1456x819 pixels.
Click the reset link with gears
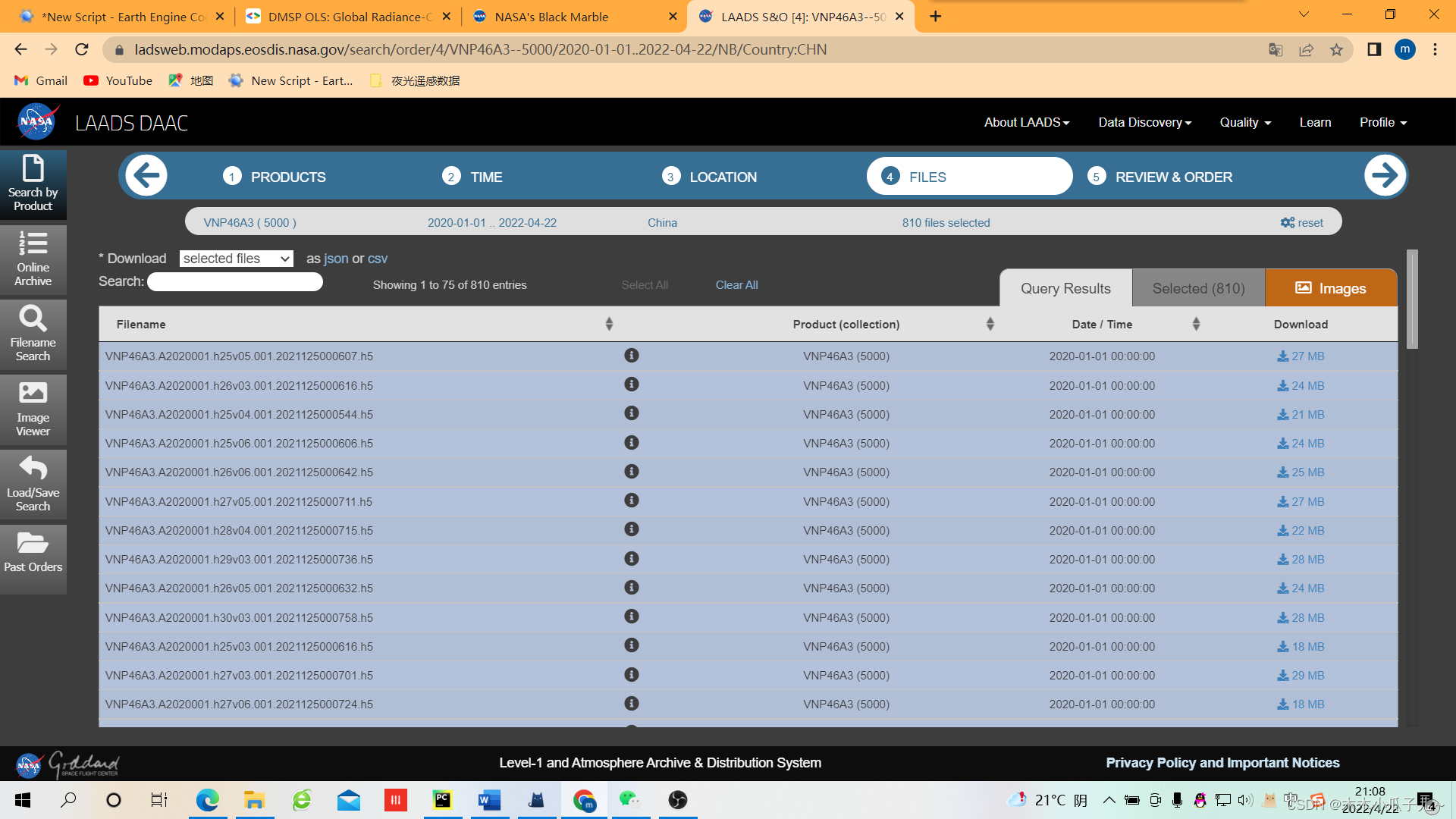click(x=1301, y=223)
